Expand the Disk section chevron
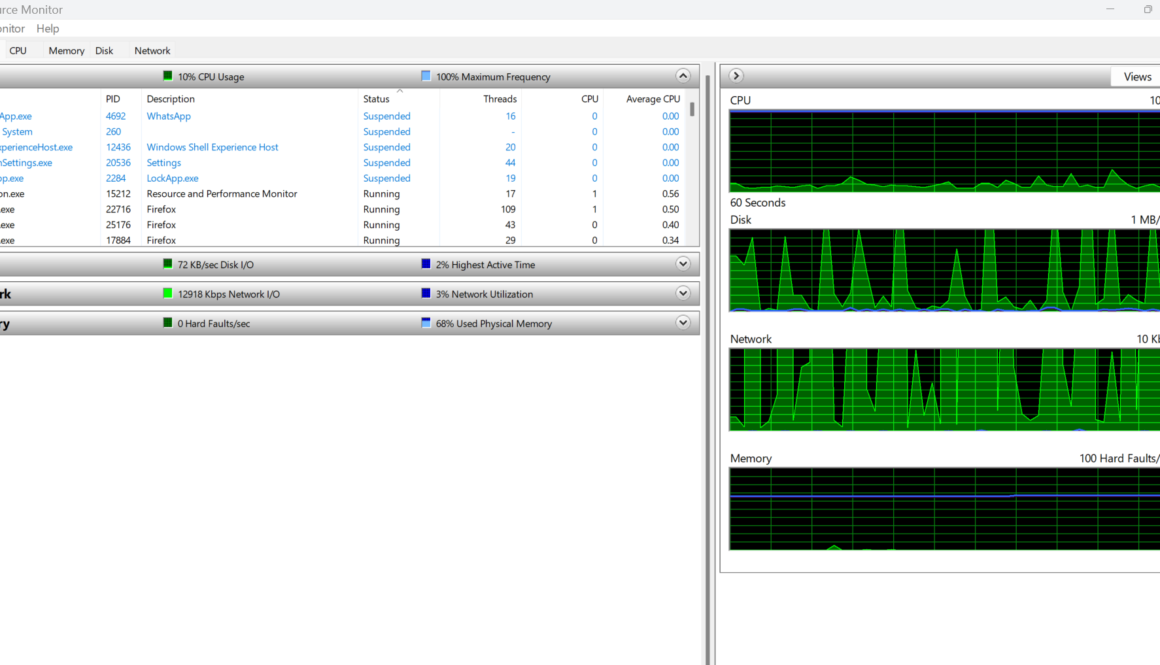The height and width of the screenshot is (665, 1160). [x=683, y=264]
